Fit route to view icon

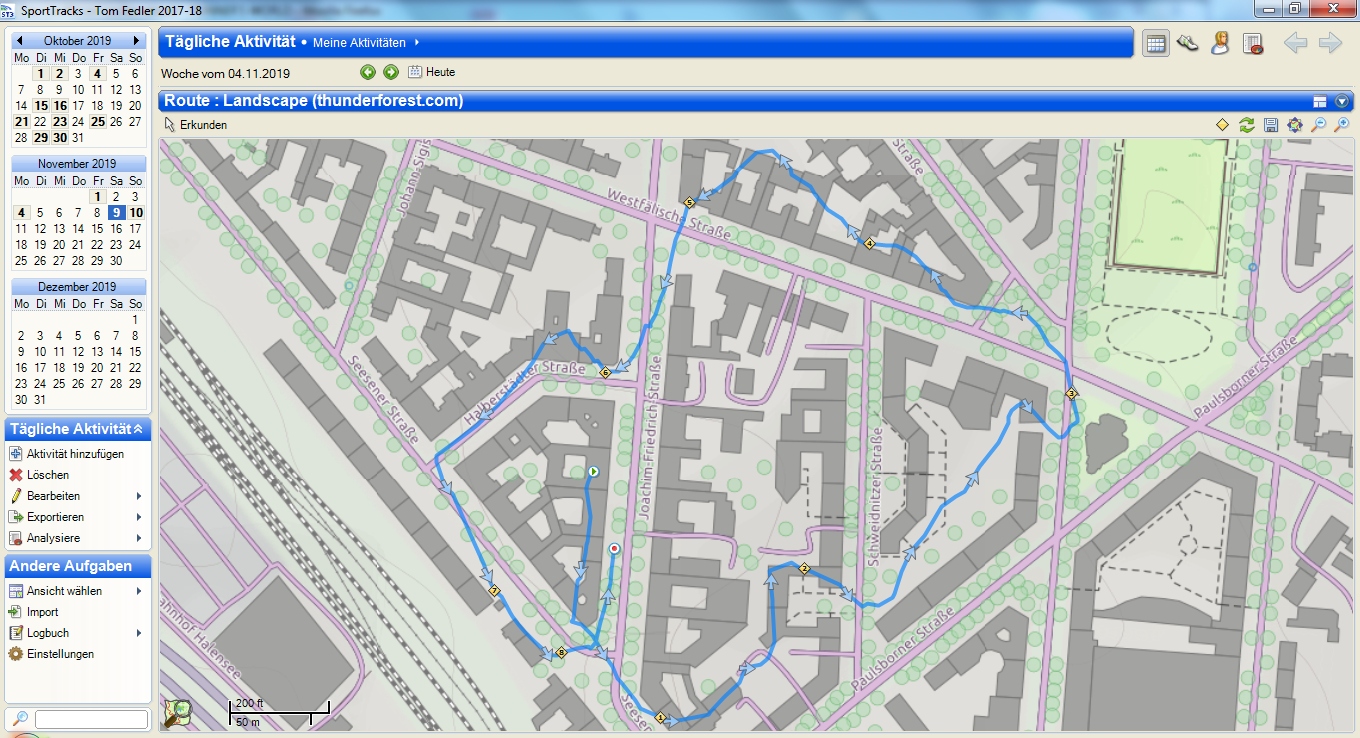pos(1295,125)
